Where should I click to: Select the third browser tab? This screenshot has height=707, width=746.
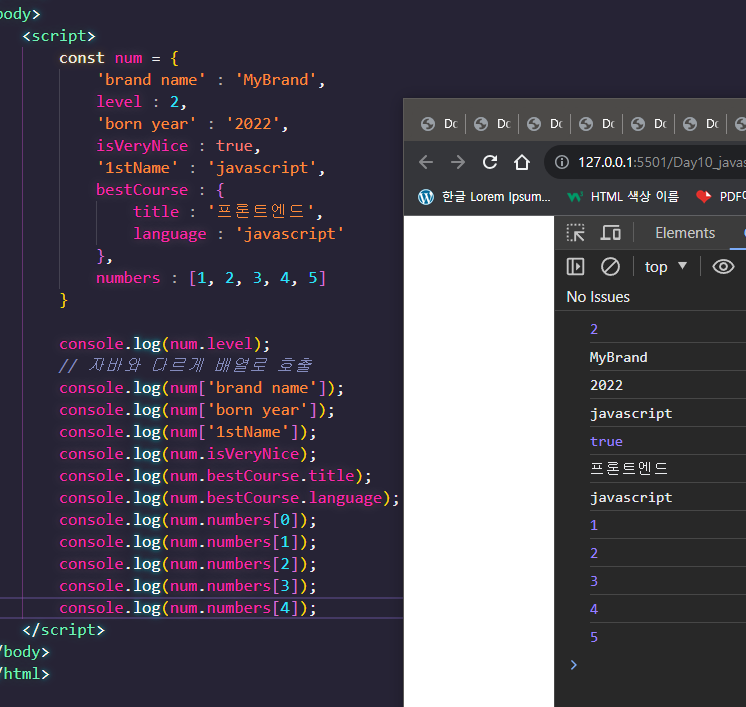(545, 124)
